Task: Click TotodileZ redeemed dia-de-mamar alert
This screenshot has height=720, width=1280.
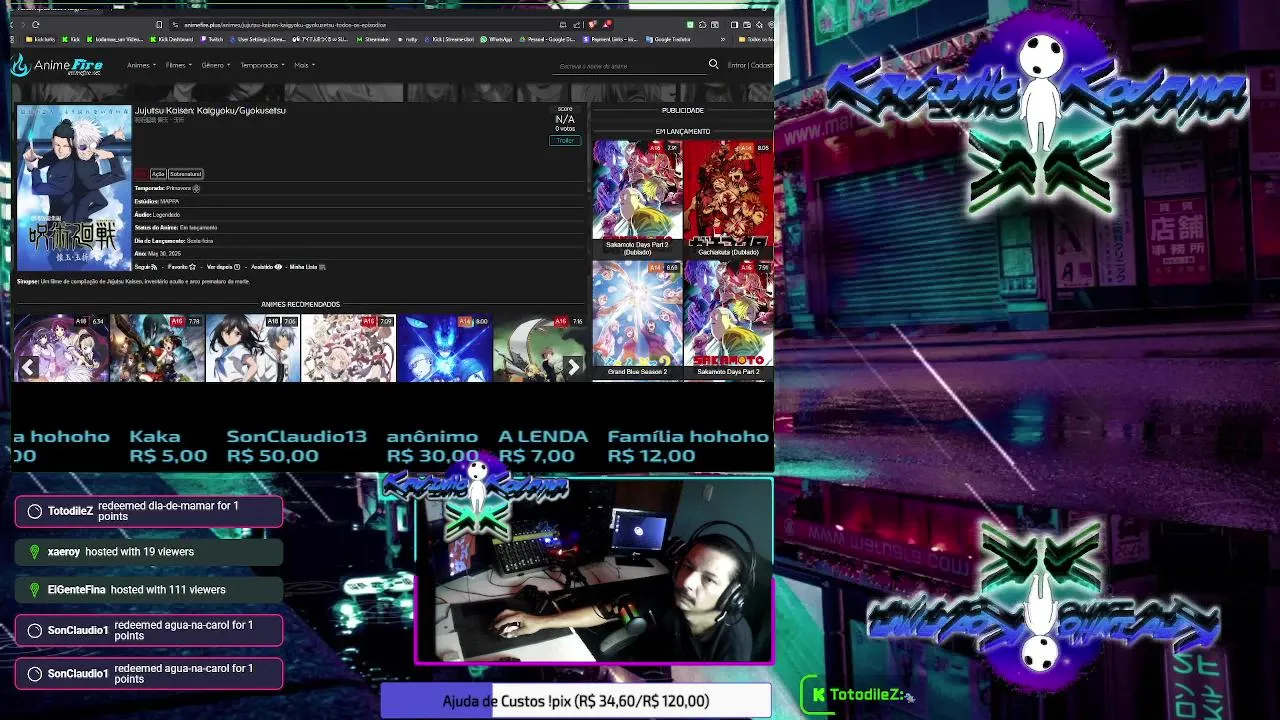Action: [149, 511]
